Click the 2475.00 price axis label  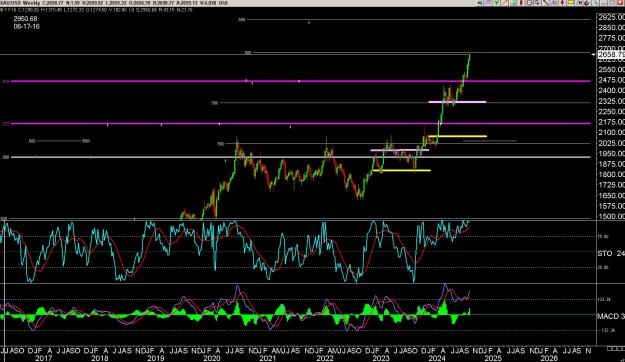click(611, 80)
